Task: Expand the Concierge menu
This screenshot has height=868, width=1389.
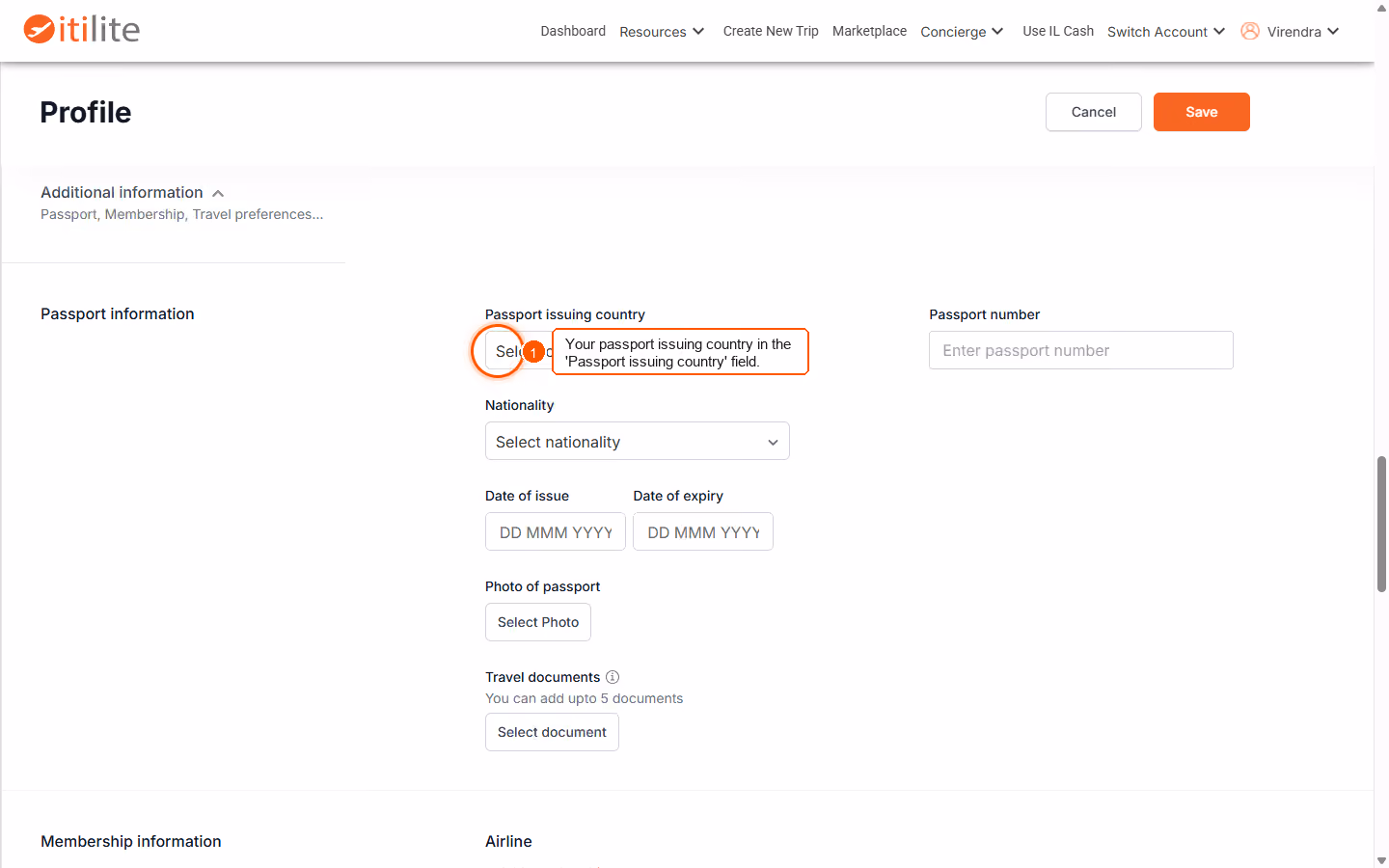Action: point(962,32)
